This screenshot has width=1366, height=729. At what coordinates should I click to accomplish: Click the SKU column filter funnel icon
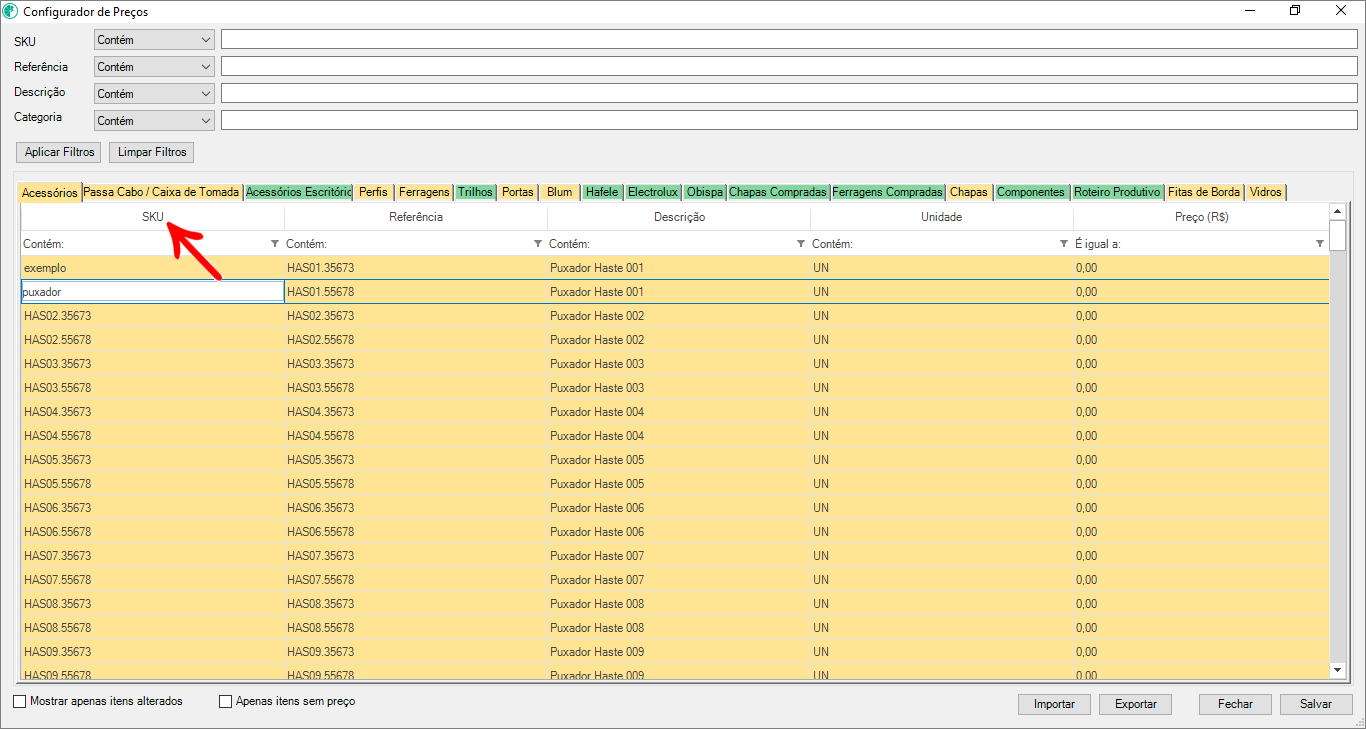tap(275, 244)
